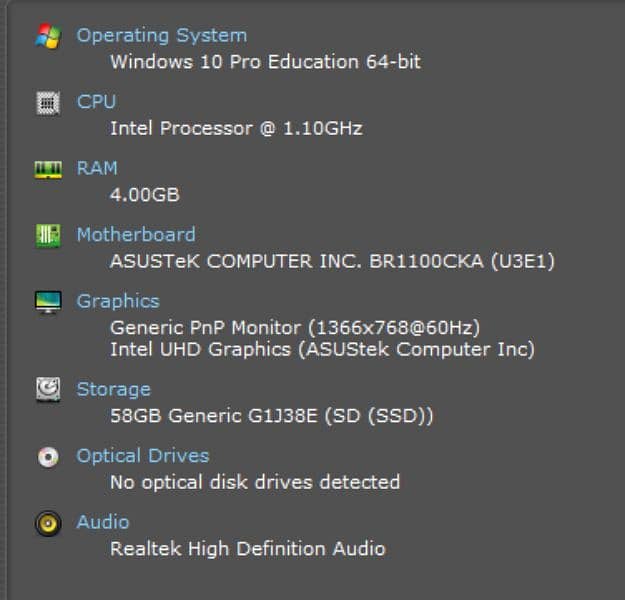625x600 pixels.
Task: Click the green Motherboard icon
Action: point(47,235)
